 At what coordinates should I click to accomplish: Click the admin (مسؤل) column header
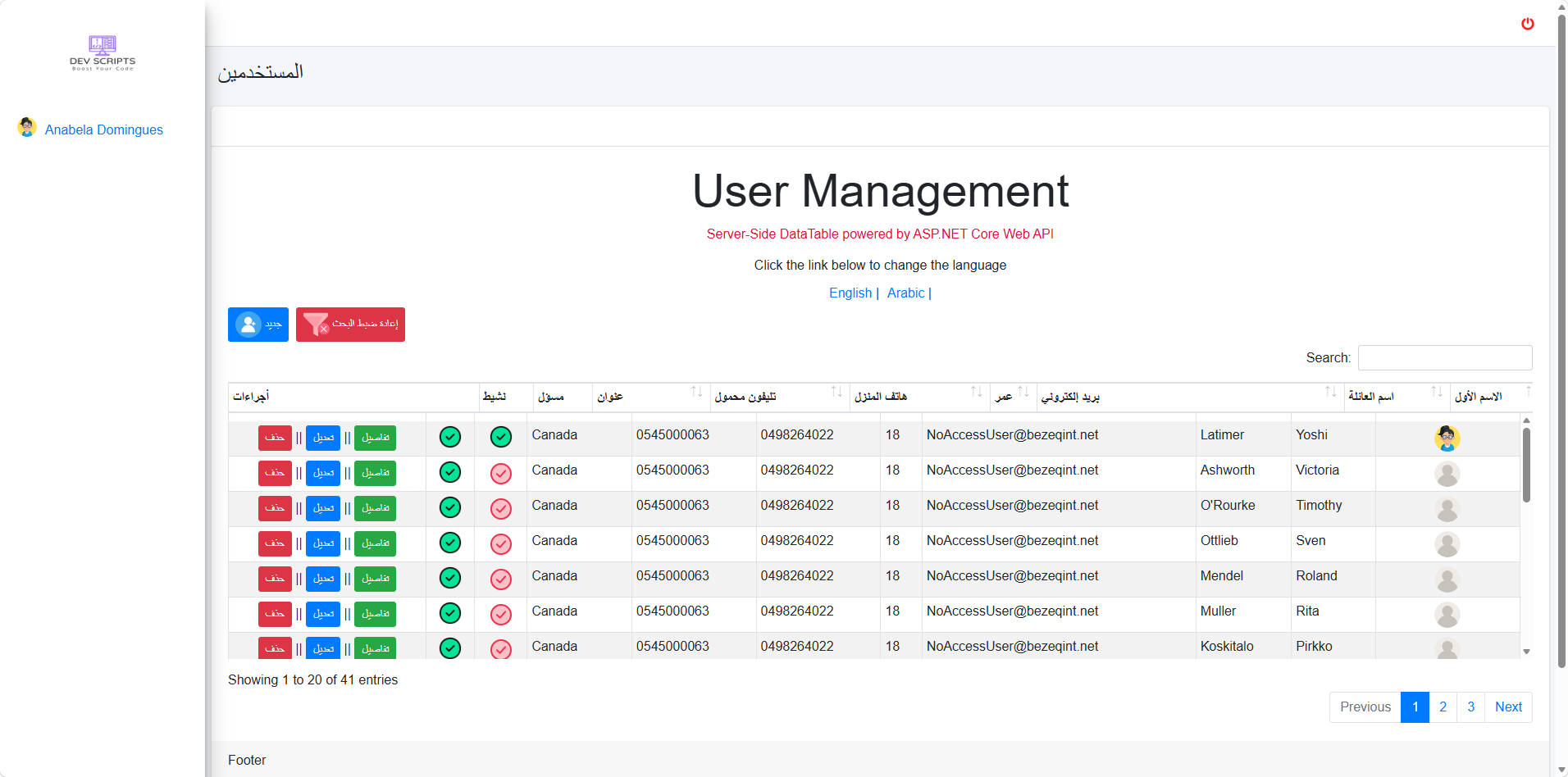click(x=563, y=397)
